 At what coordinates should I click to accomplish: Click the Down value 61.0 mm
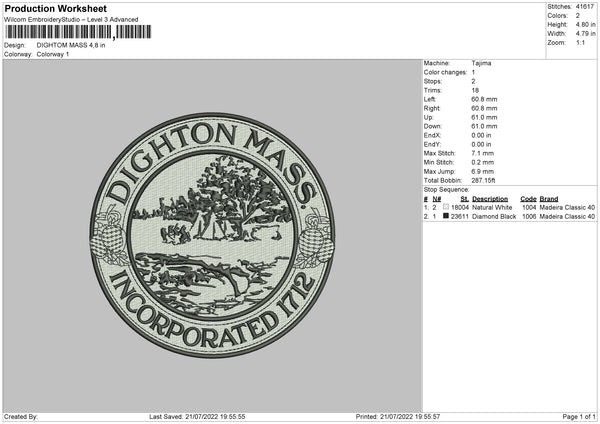click(484, 126)
